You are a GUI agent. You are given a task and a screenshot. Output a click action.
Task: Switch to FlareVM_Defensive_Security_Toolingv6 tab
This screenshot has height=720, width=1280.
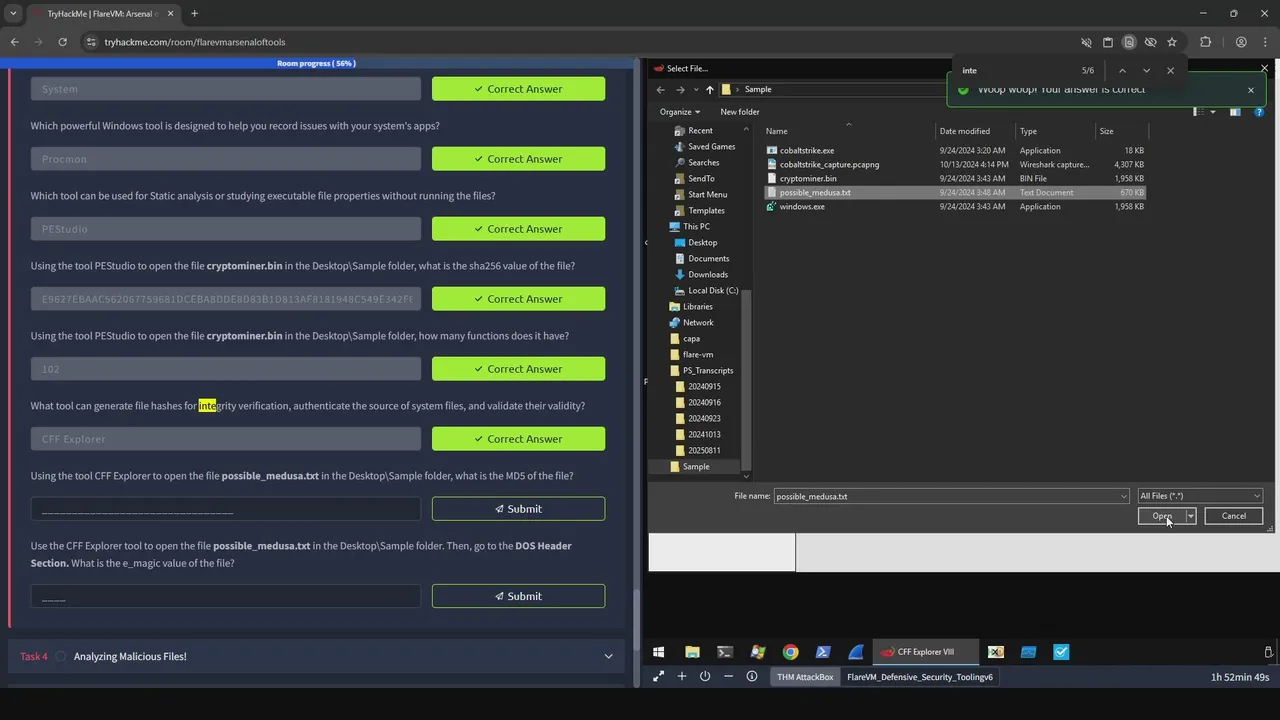(919, 677)
